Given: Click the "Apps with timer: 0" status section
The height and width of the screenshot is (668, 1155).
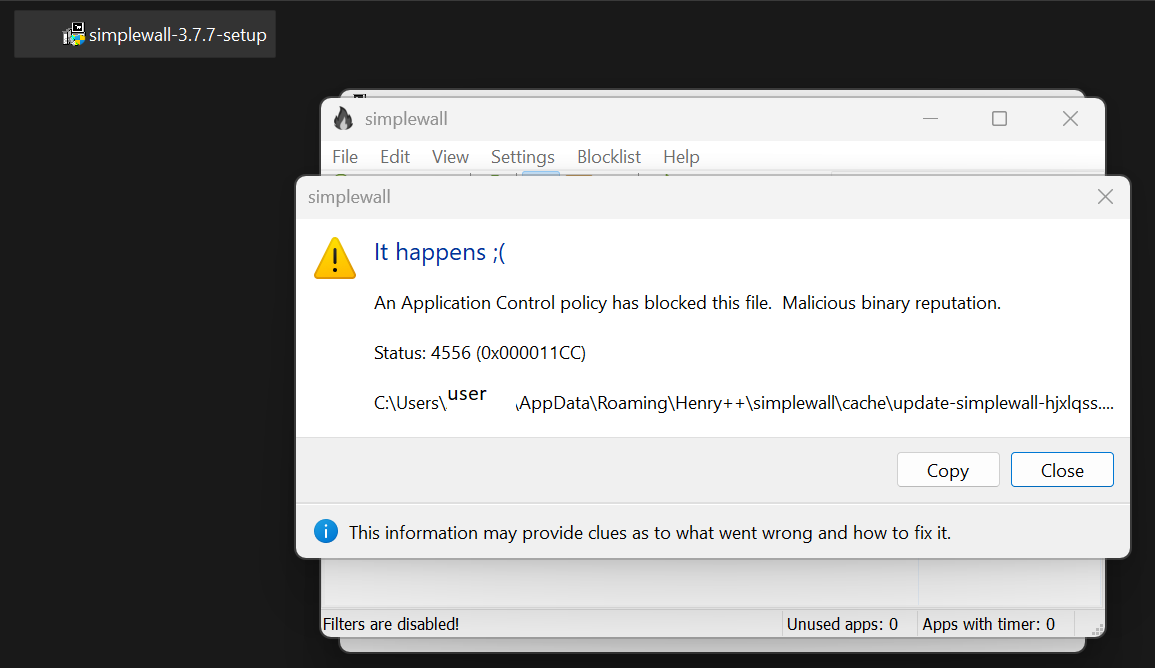Looking at the screenshot, I should pyautogui.click(x=988, y=624).
